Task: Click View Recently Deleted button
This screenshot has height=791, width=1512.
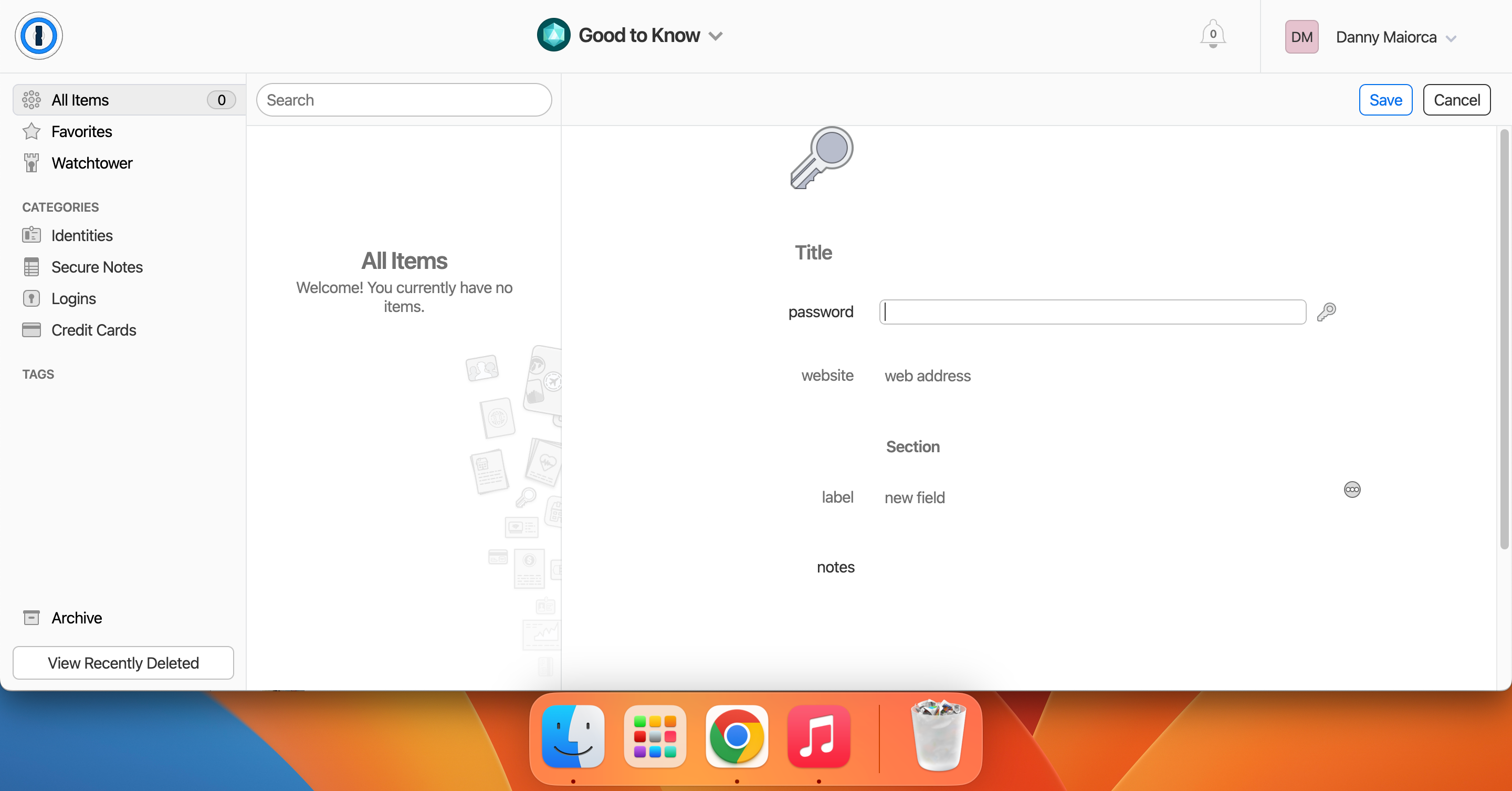Action: [123, 663]
